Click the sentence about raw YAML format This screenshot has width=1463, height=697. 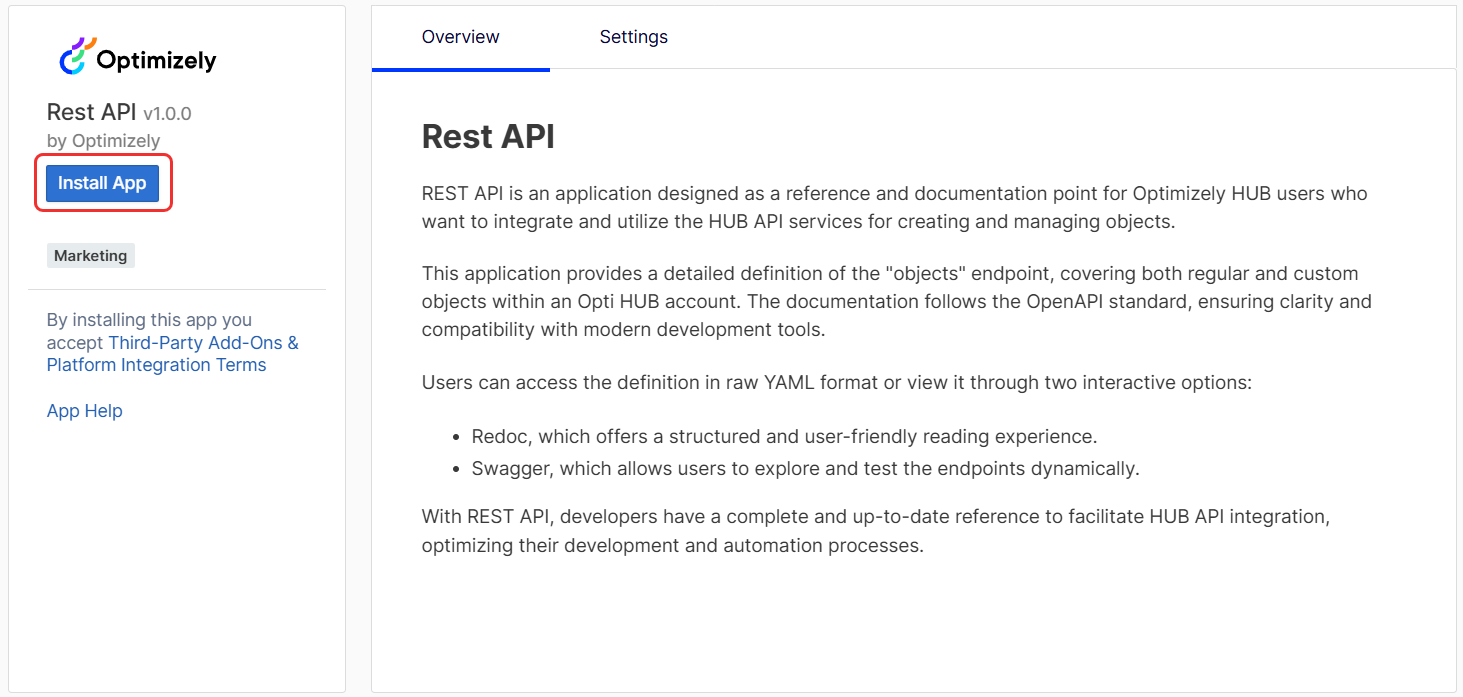(837, 383)
